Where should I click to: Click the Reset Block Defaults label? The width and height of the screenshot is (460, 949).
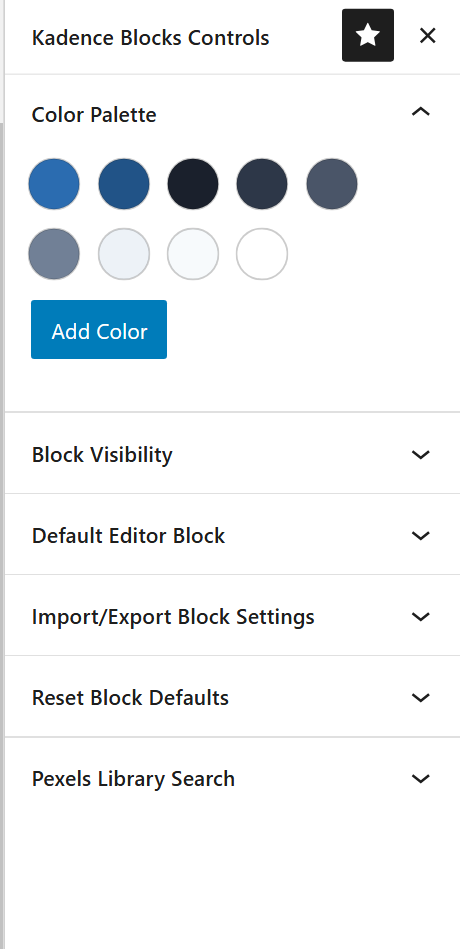130,698
